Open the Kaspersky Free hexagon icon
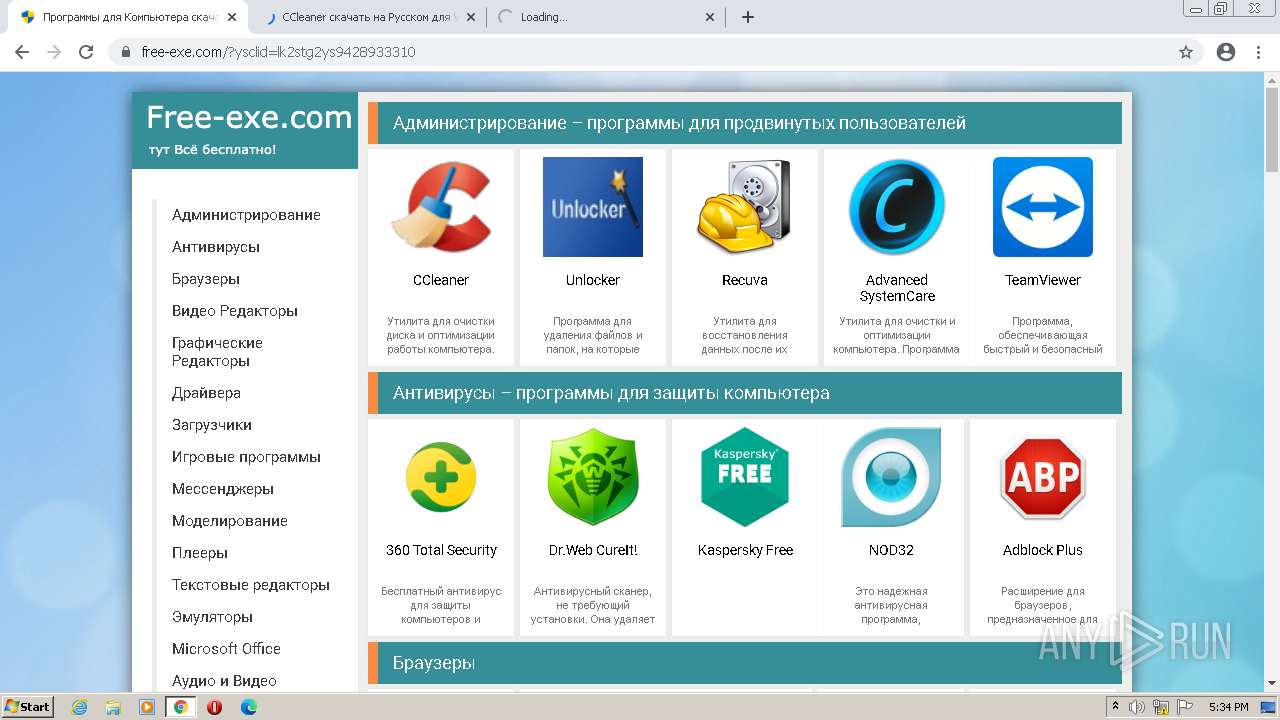Image resolution: width=1280 pixels, height=720 pixels. [x=745, y=477]
